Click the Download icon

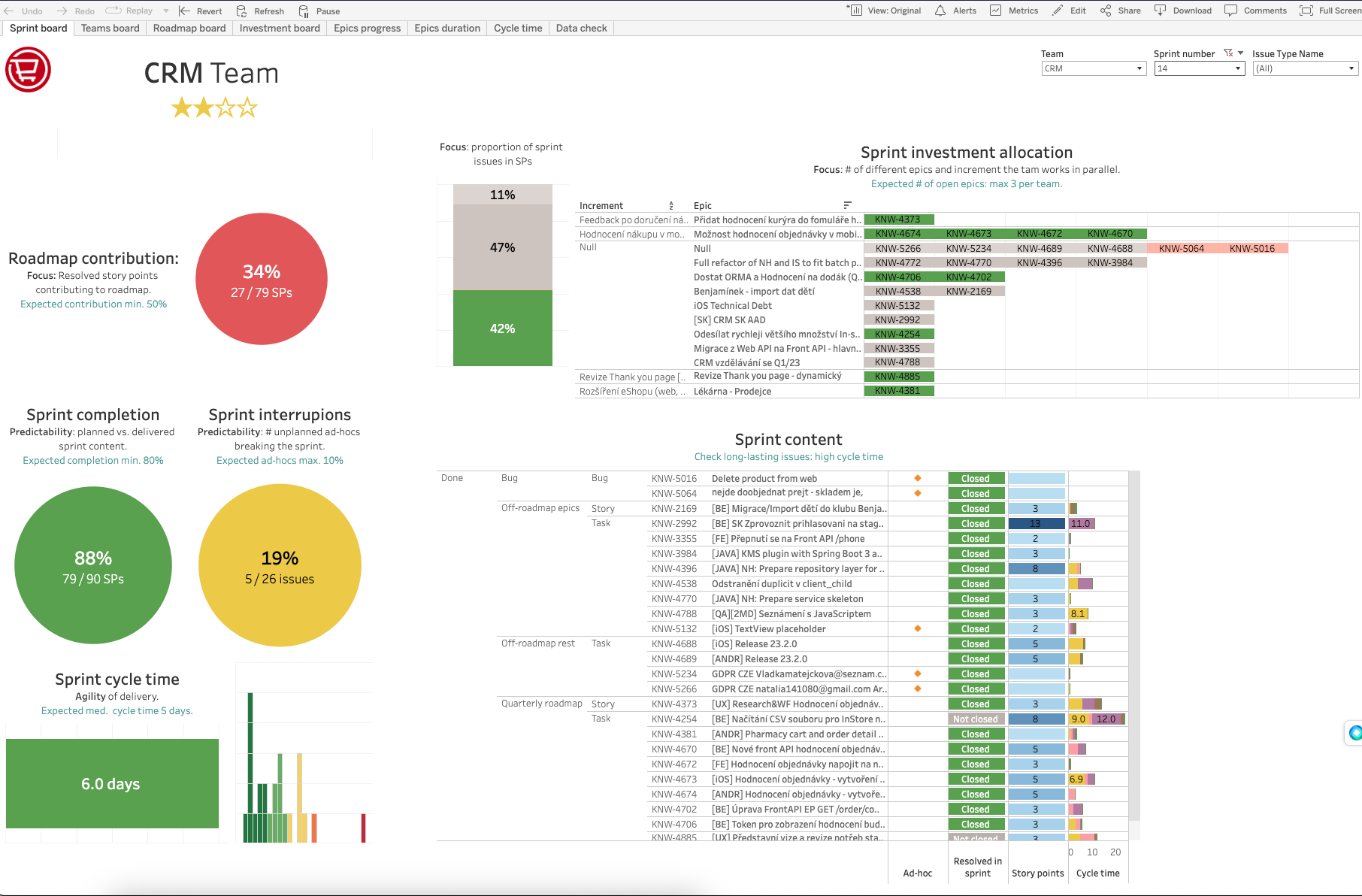coord(1160,11)
